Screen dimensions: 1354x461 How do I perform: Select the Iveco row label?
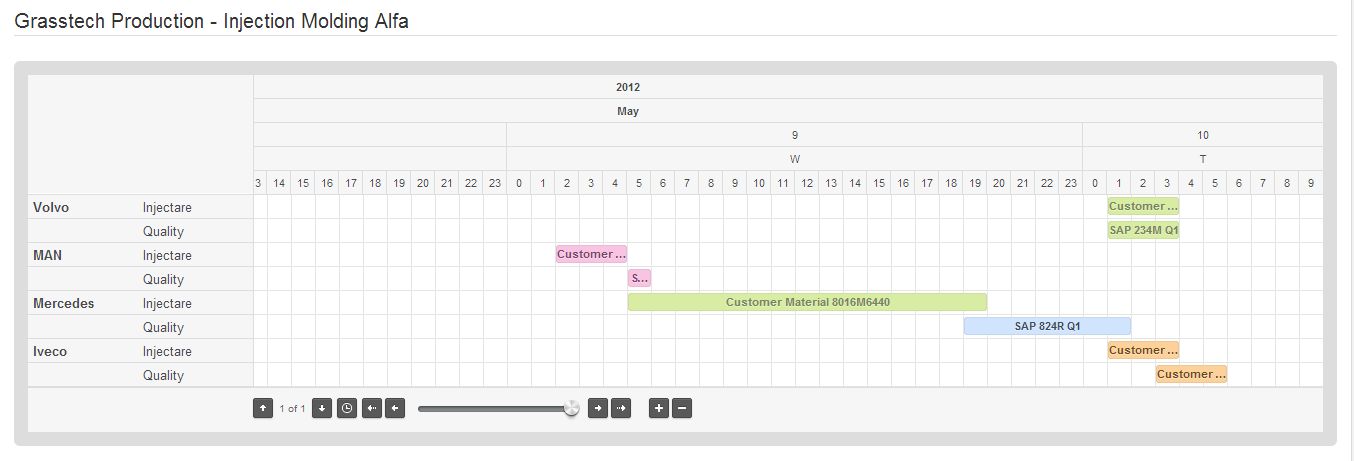click(50, 351)
